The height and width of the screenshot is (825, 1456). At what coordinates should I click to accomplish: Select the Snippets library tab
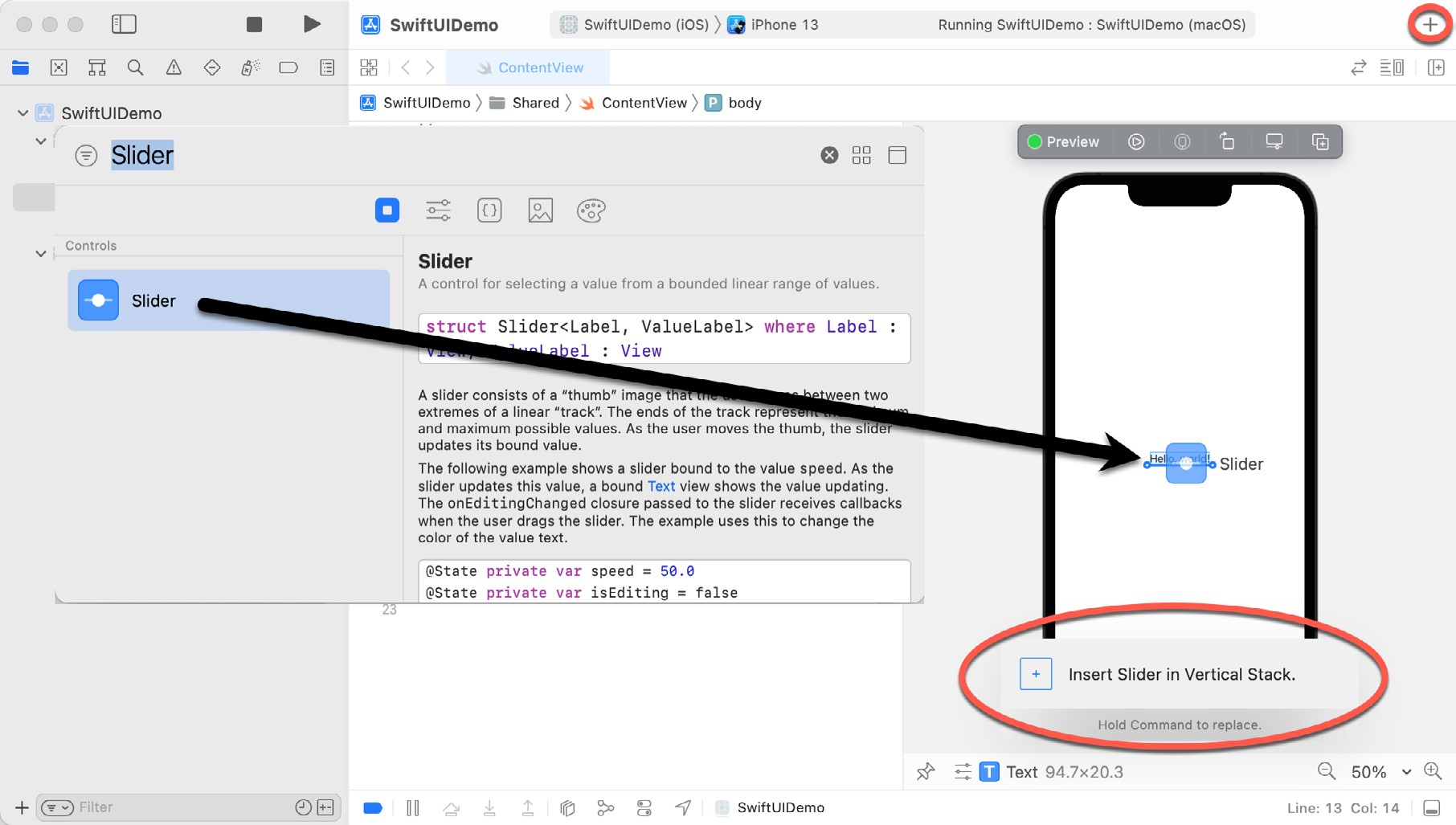pos(489,210)
